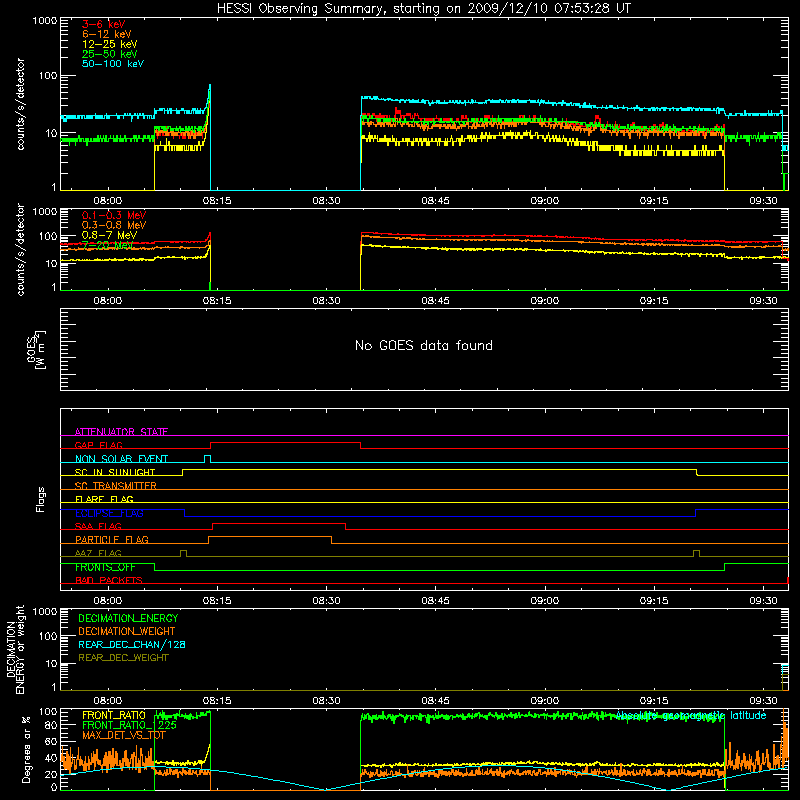Image resolution: width=800 pixels, height=800 pixels.
Task: Click the 'Flags' vertical axis title
Action: tap(41, 499)
